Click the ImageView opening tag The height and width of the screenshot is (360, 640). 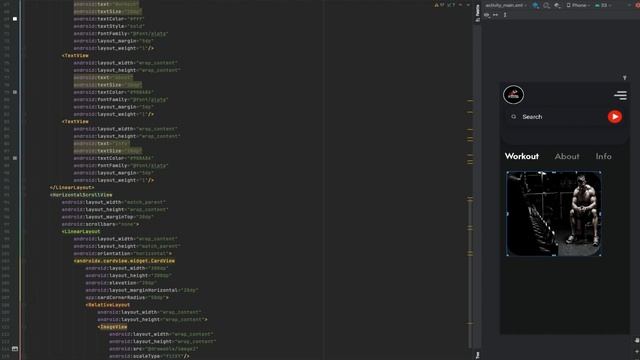coord(112,327)
